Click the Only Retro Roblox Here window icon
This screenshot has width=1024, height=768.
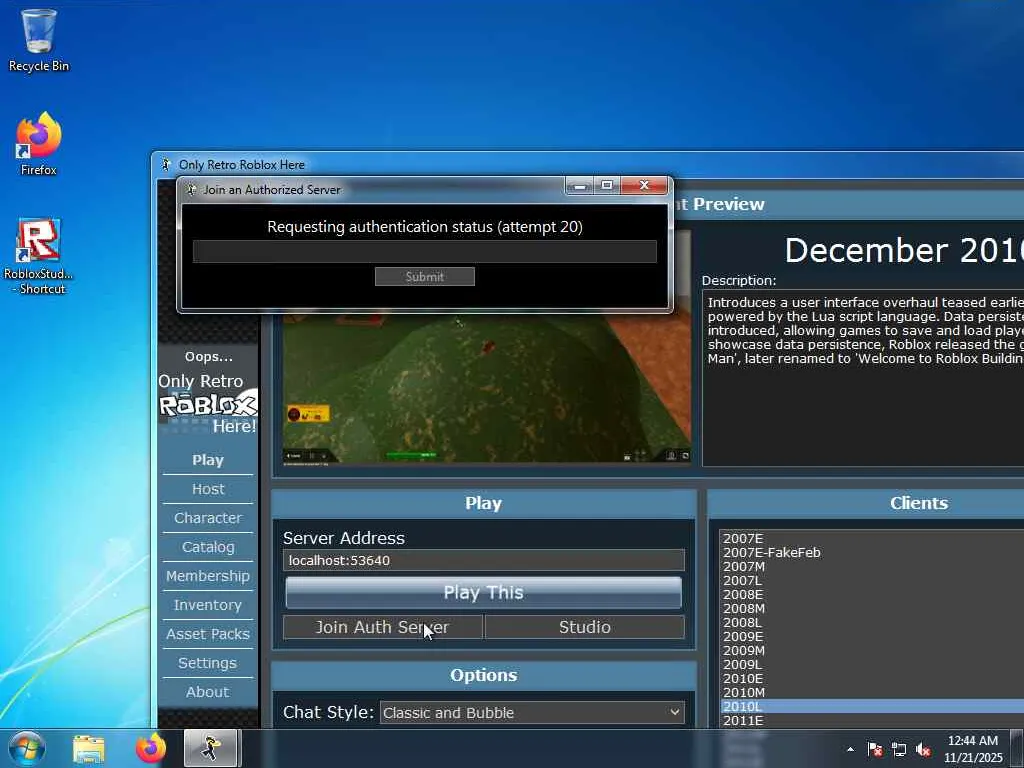pyautogui.click(x=166, y=165)
